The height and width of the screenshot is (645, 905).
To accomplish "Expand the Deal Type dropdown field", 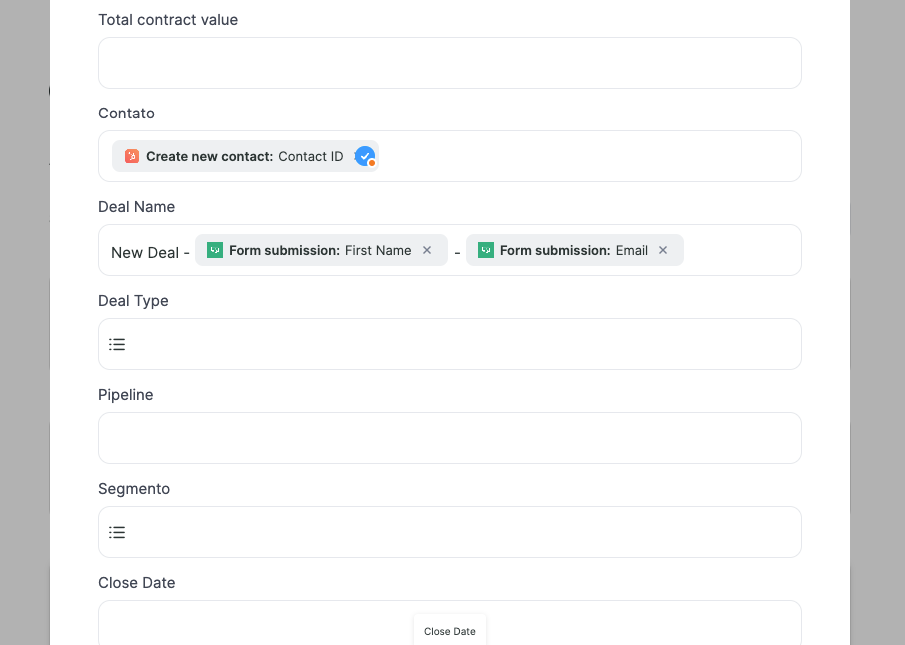I will (450, 344).
